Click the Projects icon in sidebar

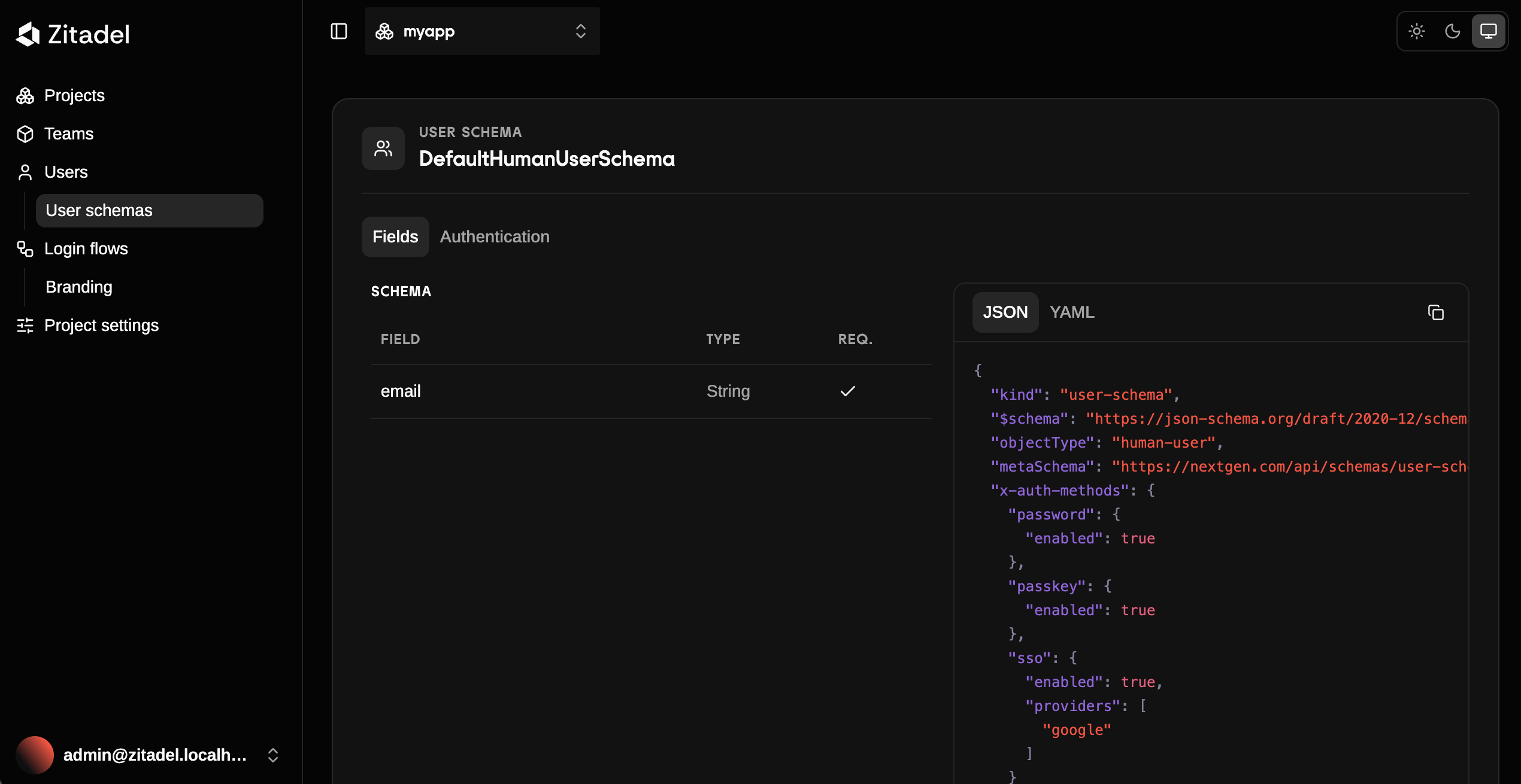(25, 96)
